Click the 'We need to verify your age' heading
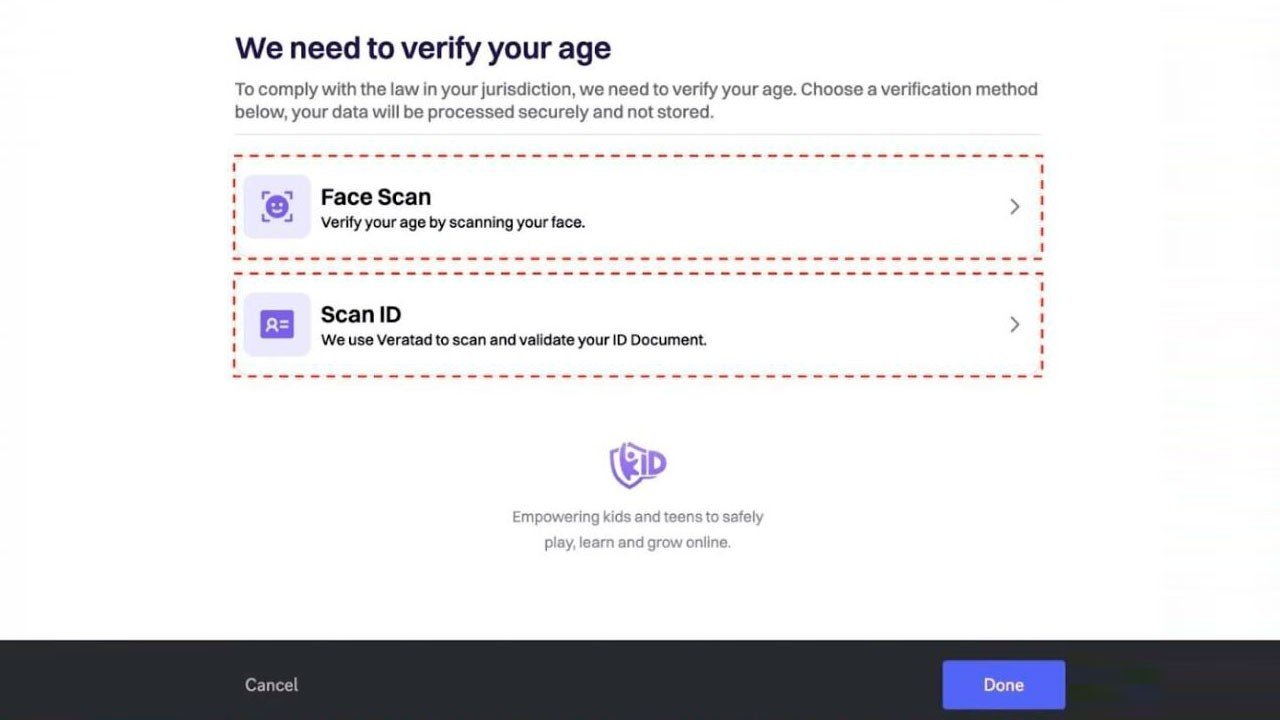The image size is (1280, 720). [x=423, y=48]
